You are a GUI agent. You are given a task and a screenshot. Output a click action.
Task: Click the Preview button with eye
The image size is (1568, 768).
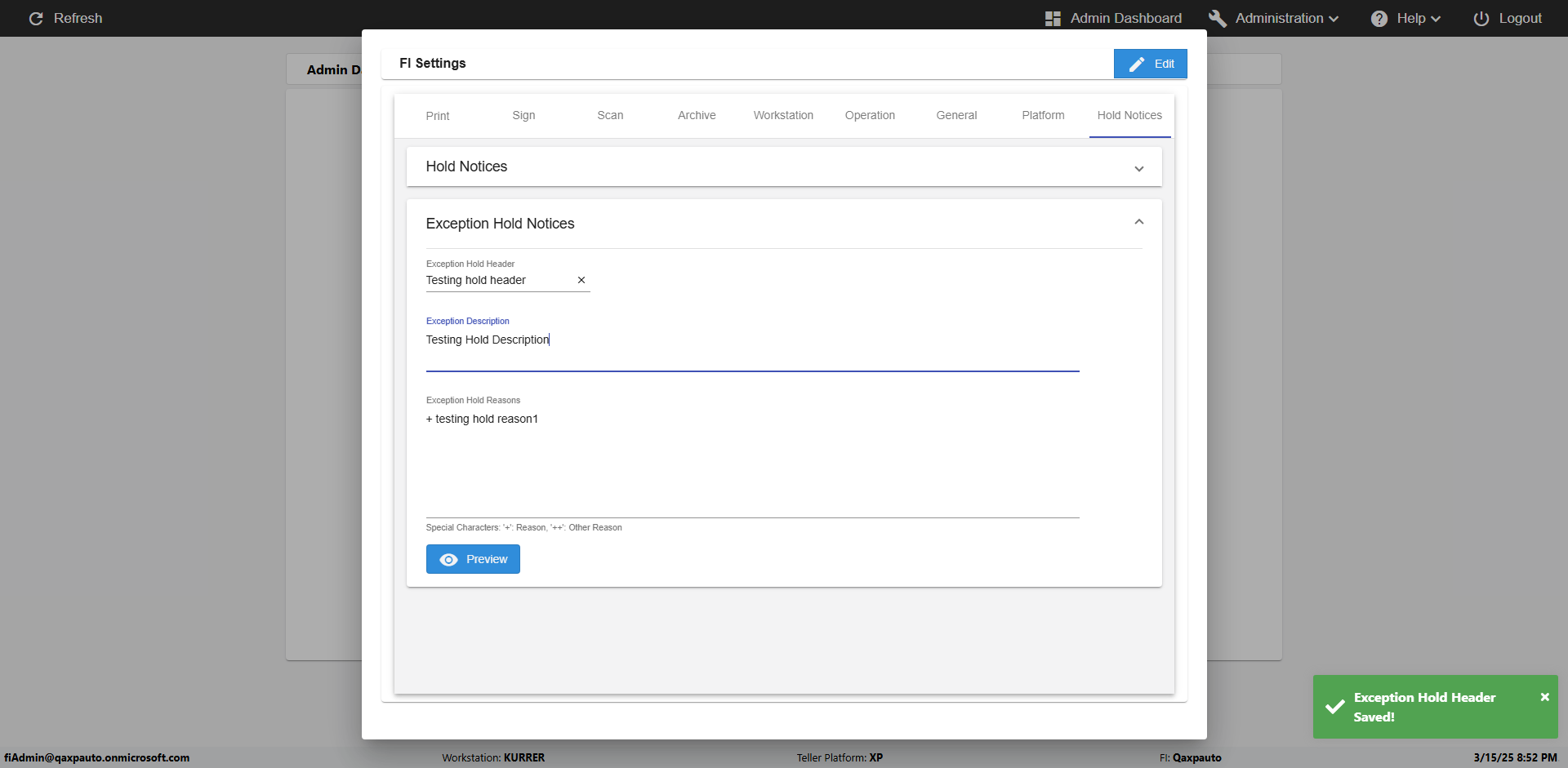[x=473, y=559]
